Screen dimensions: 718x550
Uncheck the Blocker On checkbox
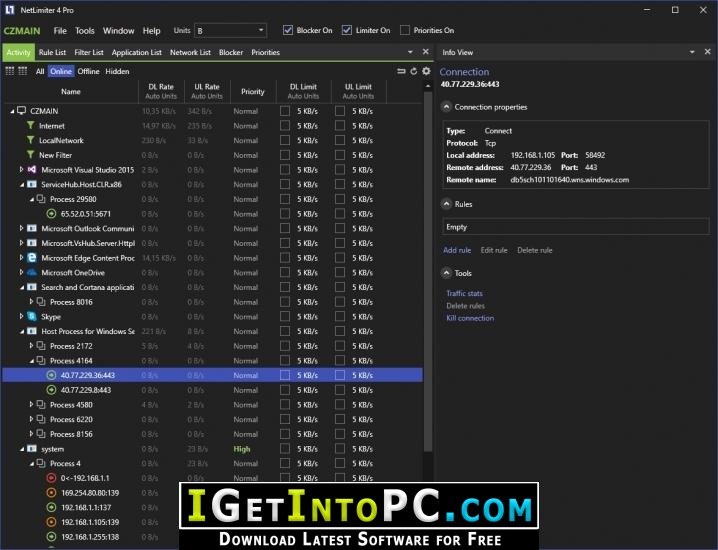[x=288, y=30]
